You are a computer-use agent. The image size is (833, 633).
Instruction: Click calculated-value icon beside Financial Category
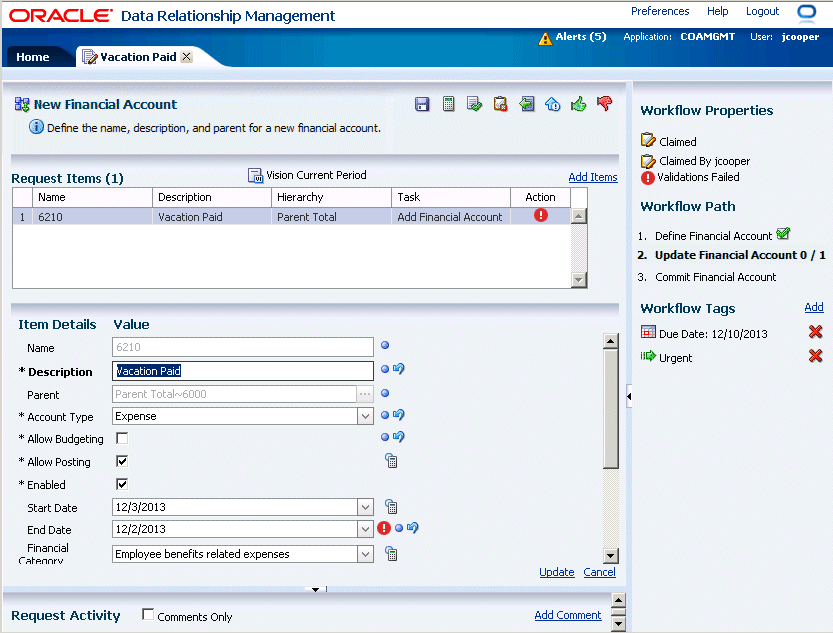[x=392, y=554]
